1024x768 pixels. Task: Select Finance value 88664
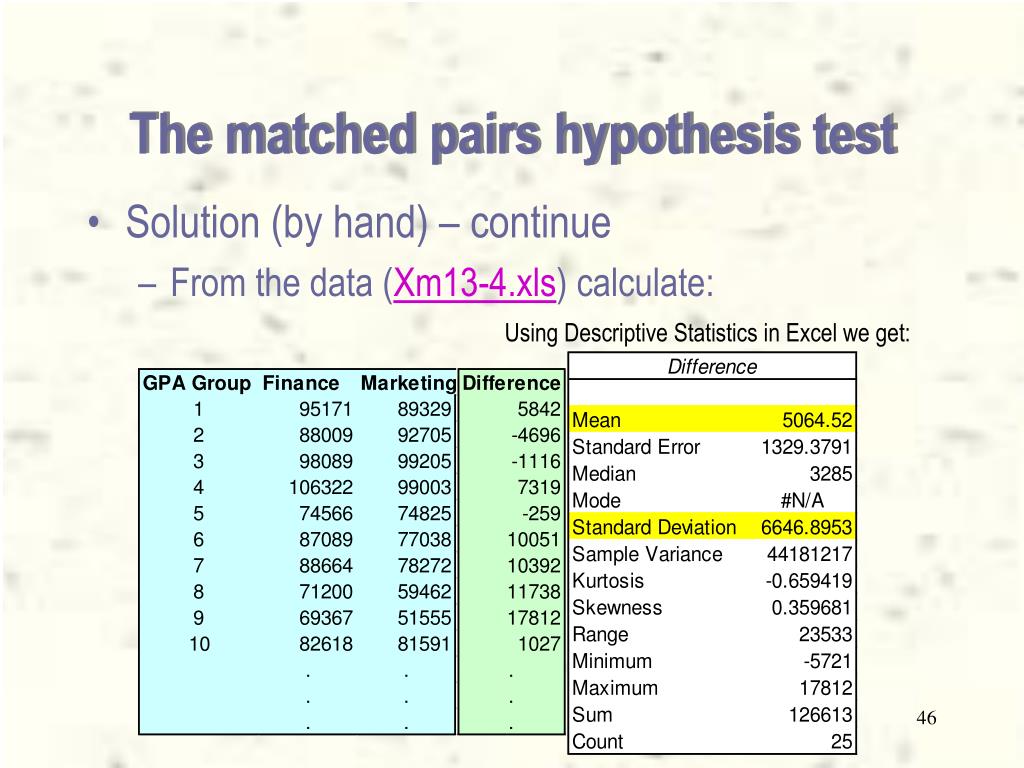coord(326,566)
